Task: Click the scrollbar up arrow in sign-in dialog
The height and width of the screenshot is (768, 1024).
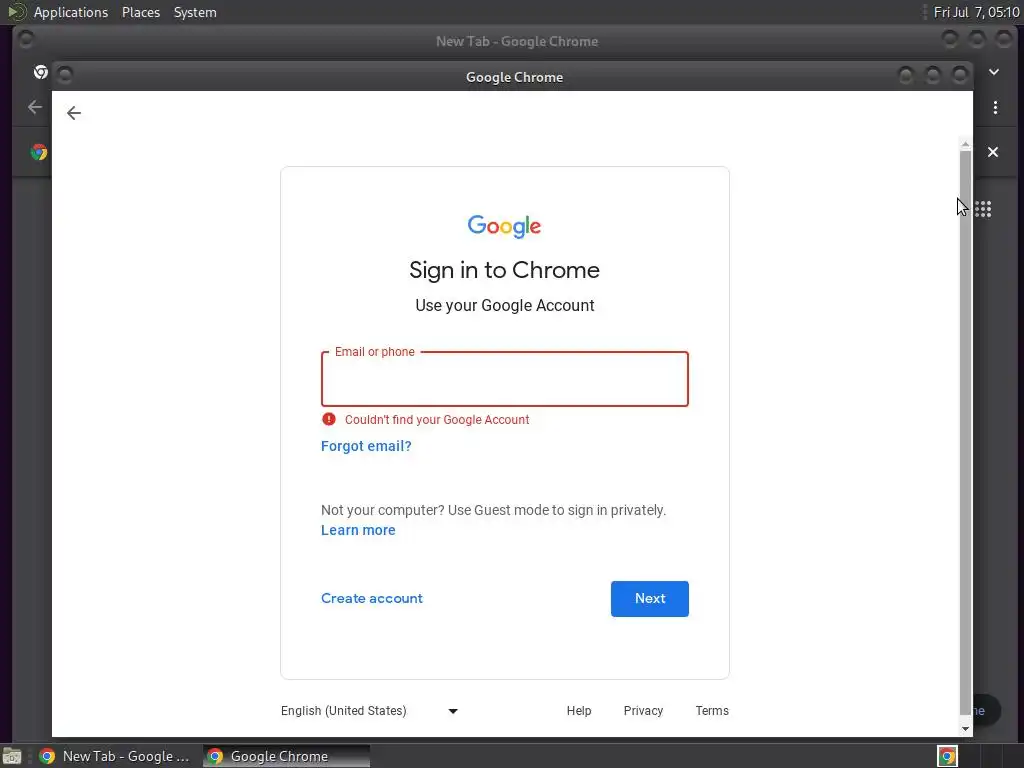Action: tap(965, 144)
